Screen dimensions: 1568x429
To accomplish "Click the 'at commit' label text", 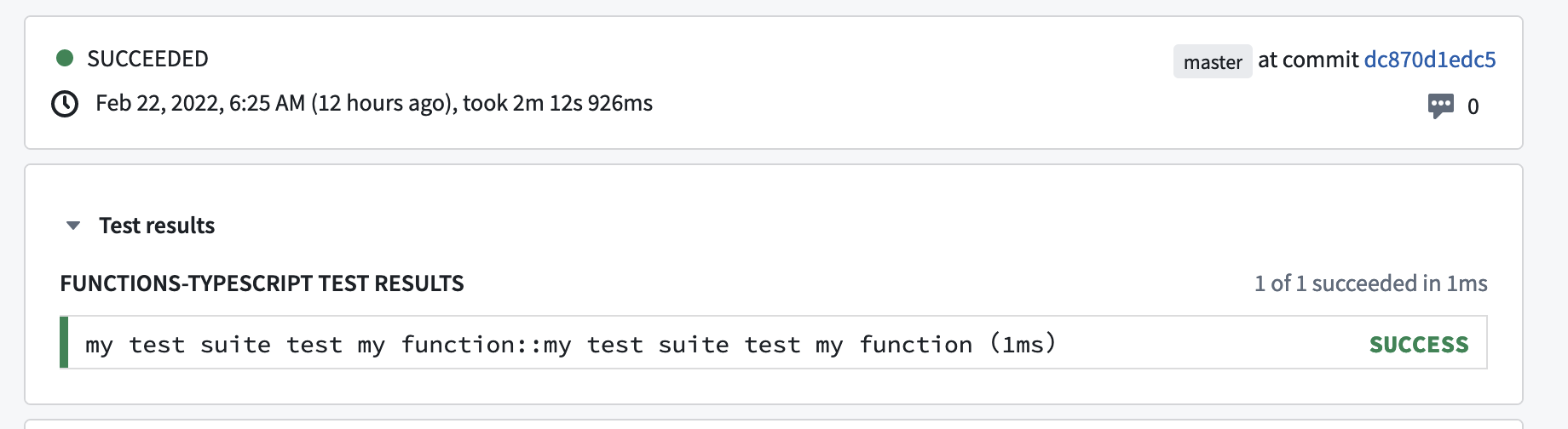I will [1308, 60].
